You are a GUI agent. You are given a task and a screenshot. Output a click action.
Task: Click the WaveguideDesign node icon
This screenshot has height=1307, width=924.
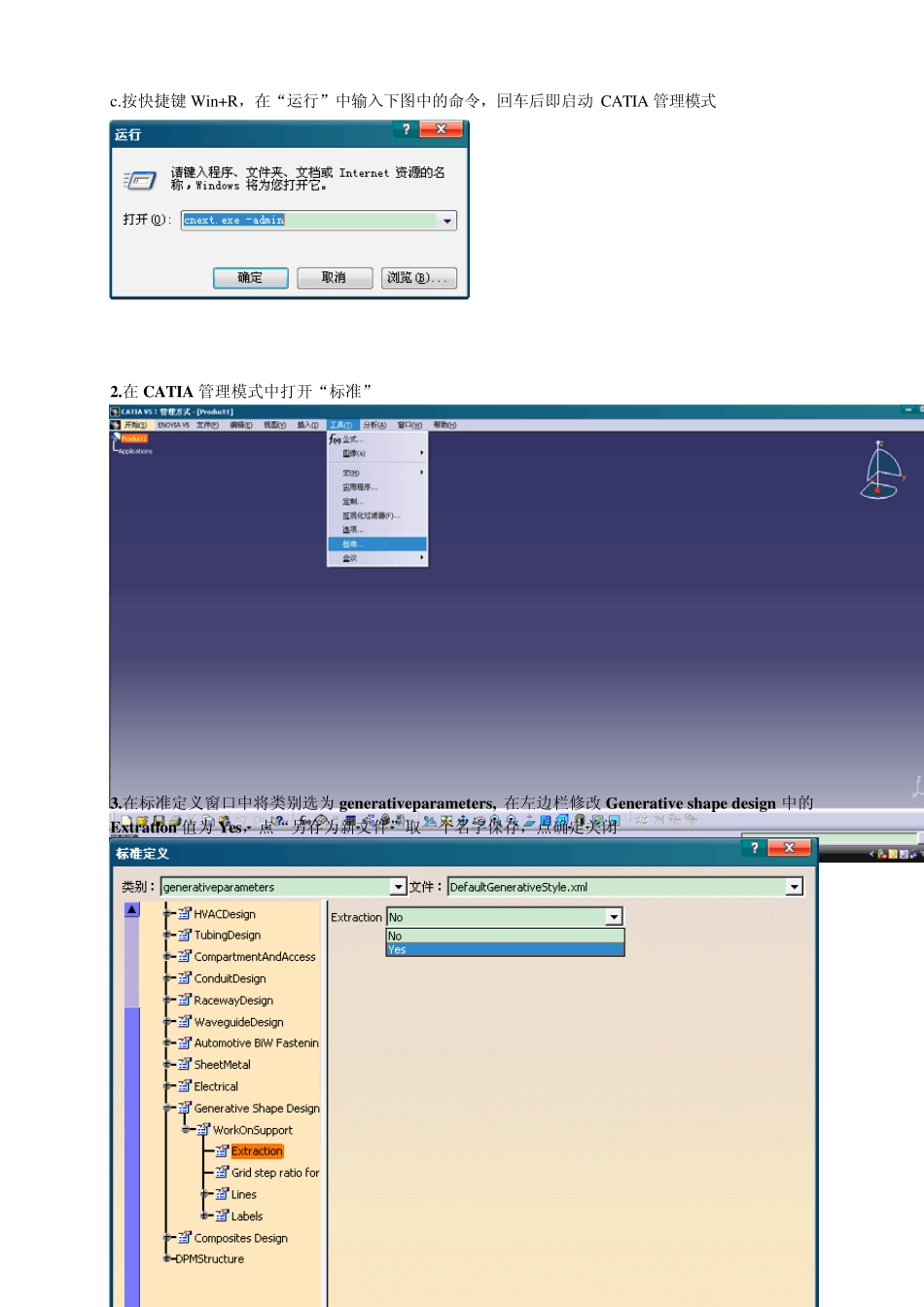pos(185,1021)
